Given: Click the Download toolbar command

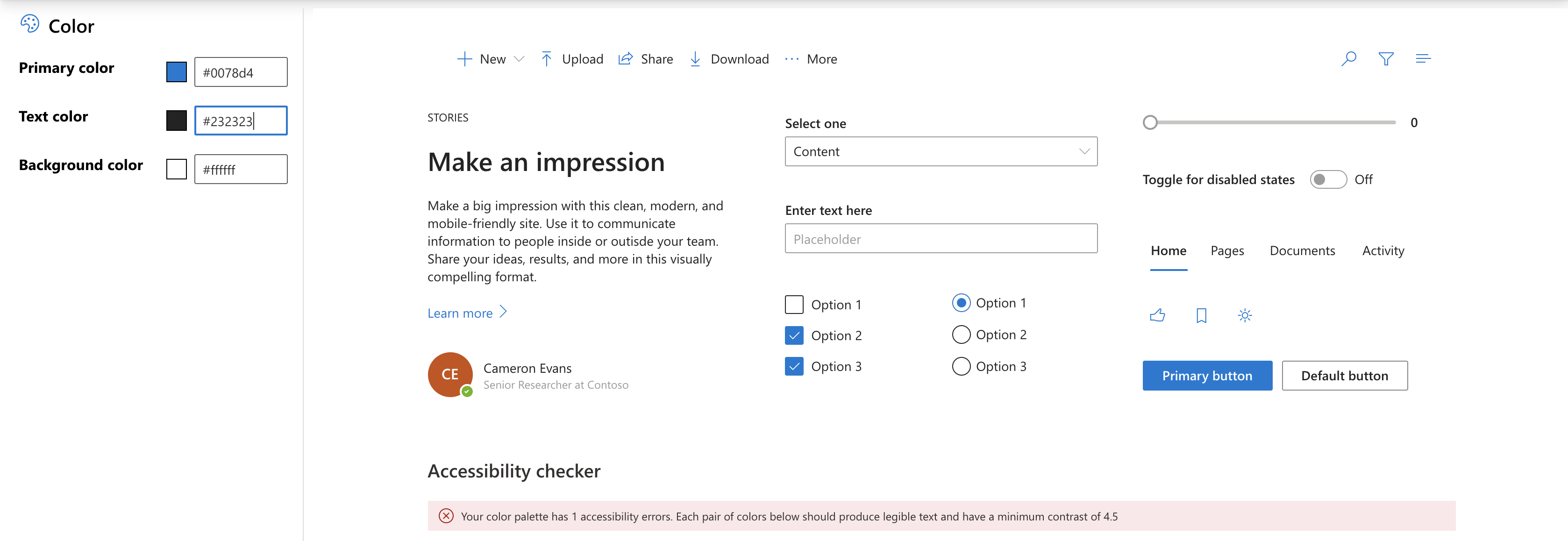Looking at the screenshot, I should 728,59.
